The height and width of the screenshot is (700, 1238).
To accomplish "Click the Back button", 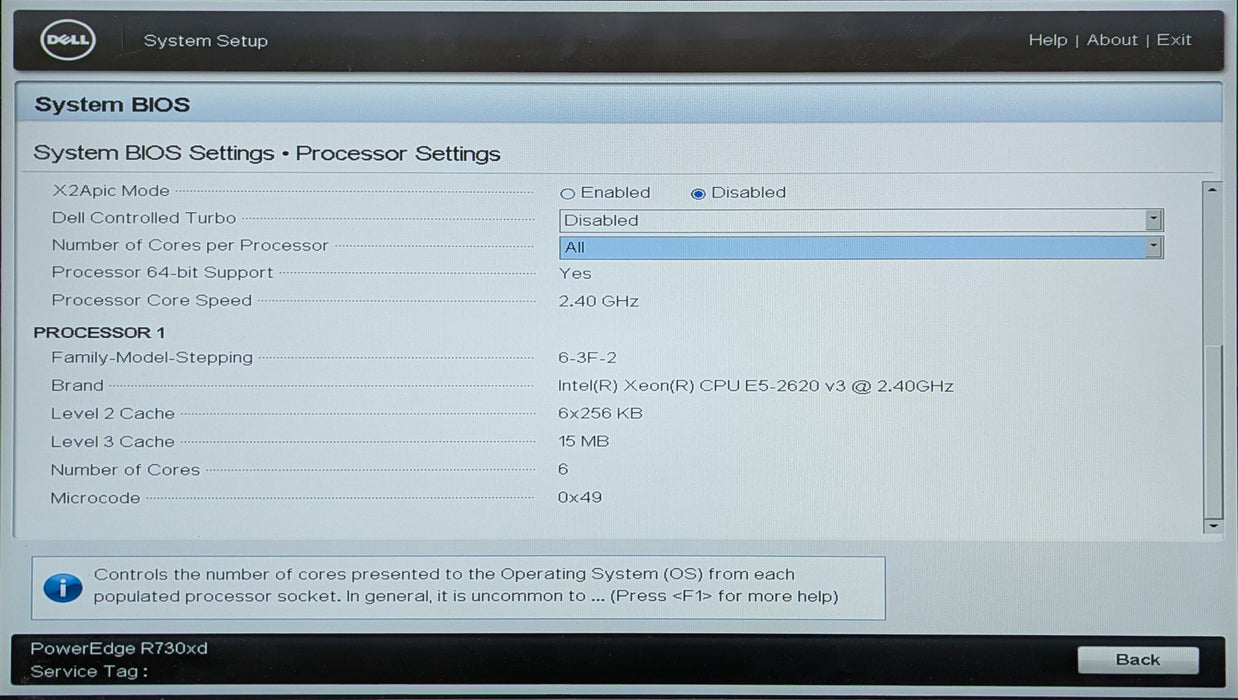I will [1138, 660].
